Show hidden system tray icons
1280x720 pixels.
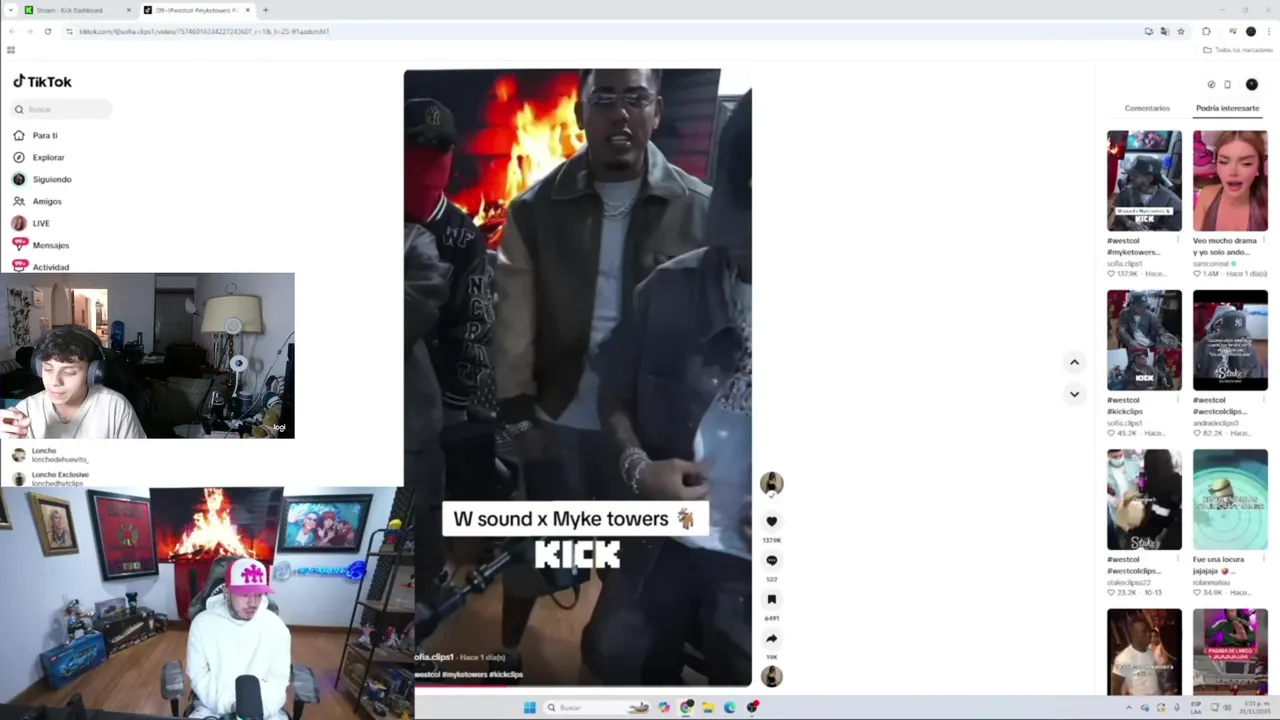pyautogui.click(x=1129, y=707)
